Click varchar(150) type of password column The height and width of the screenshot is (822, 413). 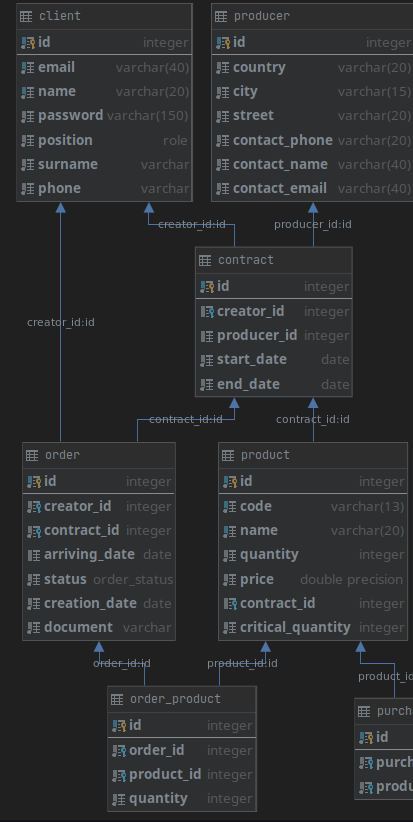[147, 116]
